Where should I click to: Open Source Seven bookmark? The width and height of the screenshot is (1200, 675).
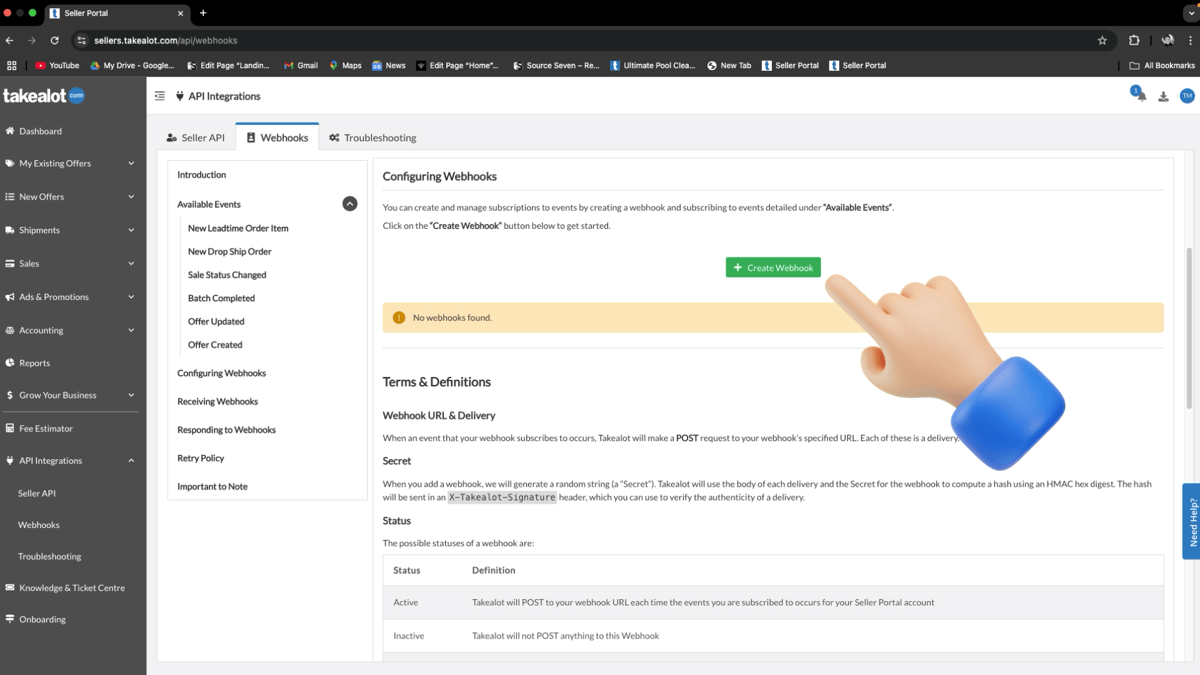[x=556, y=65]
